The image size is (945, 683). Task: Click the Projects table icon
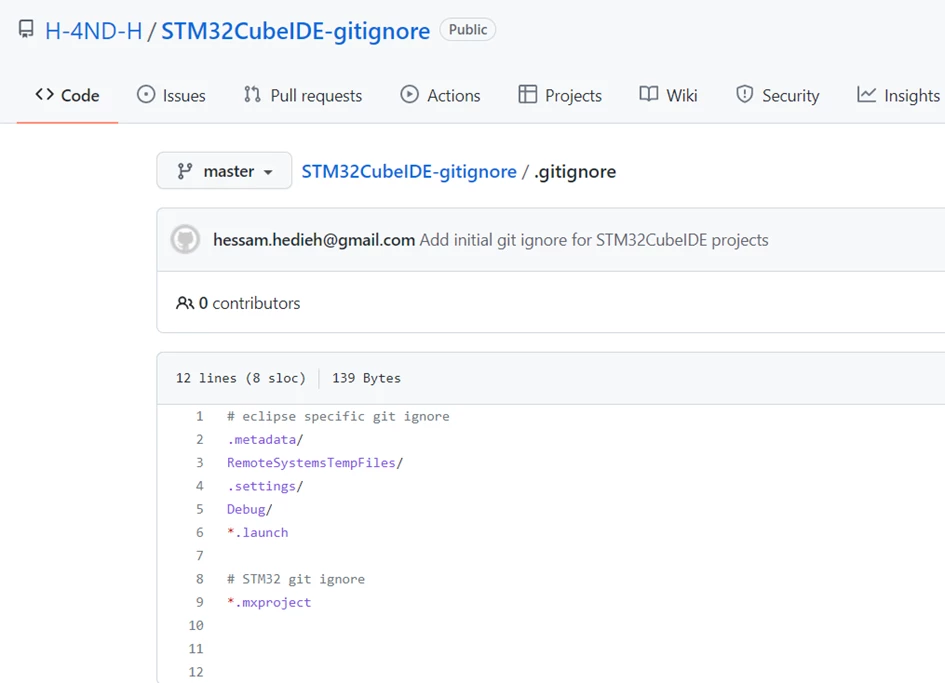[527, 95]
